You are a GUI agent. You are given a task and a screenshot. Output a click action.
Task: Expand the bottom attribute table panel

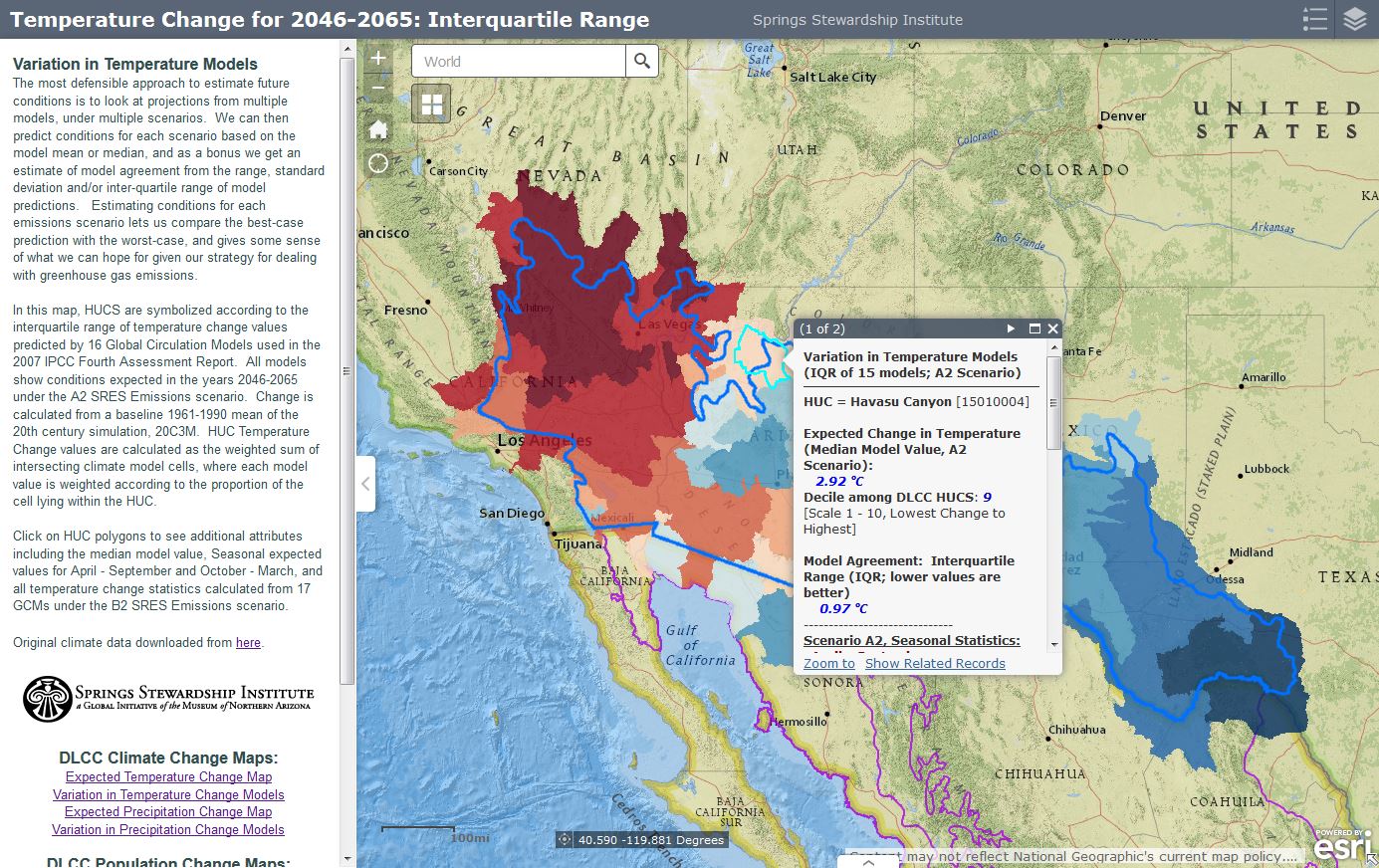867,862
